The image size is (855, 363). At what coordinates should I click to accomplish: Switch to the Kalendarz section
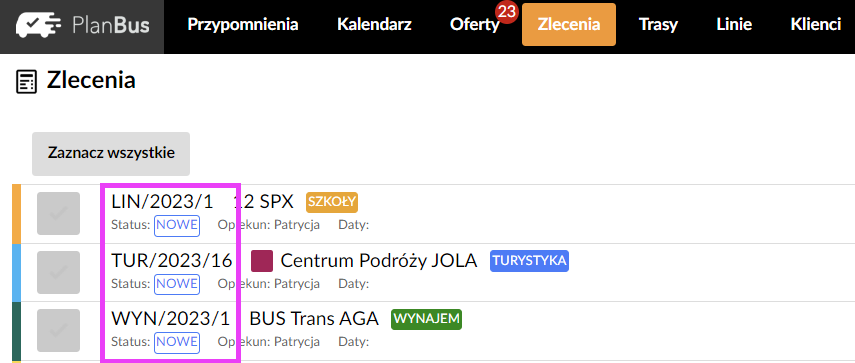point(374,25)
